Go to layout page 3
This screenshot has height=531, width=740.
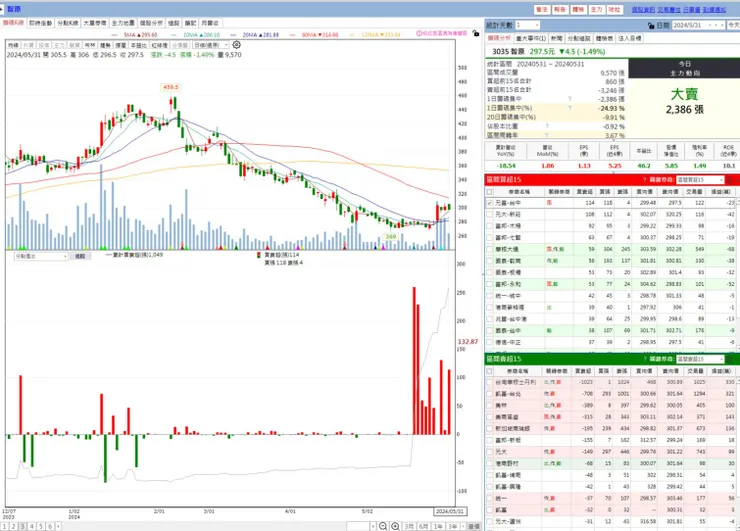tap(23, 526)
